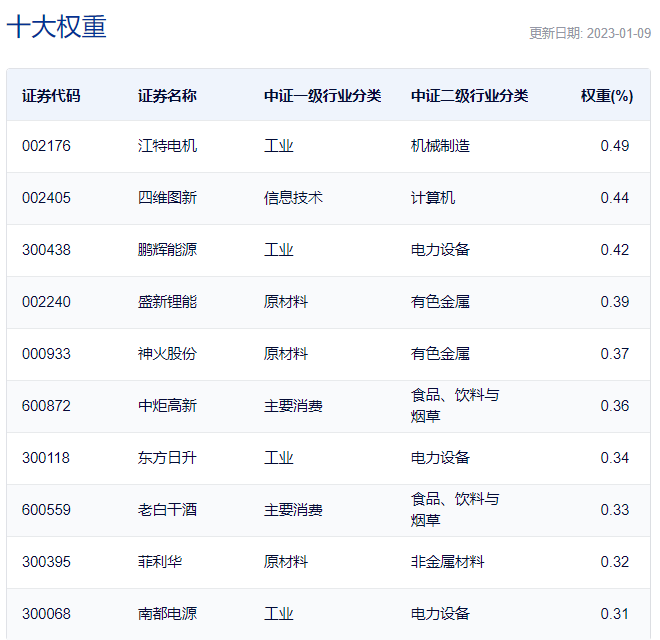Image resolution: width=660 pixels, height=640 pixels.
Task: Click 工业 in the 东方日升 row
Action: coord(279,458)
